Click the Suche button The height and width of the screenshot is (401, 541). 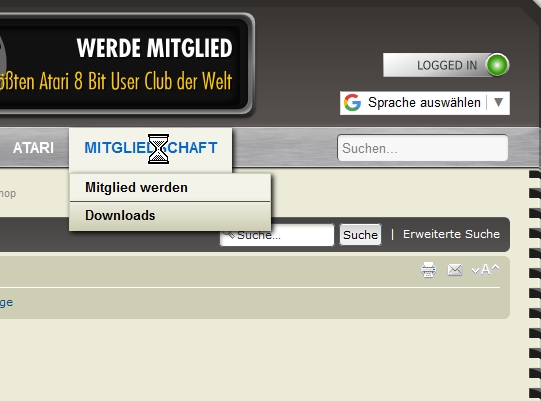click(x=360, y=235)
